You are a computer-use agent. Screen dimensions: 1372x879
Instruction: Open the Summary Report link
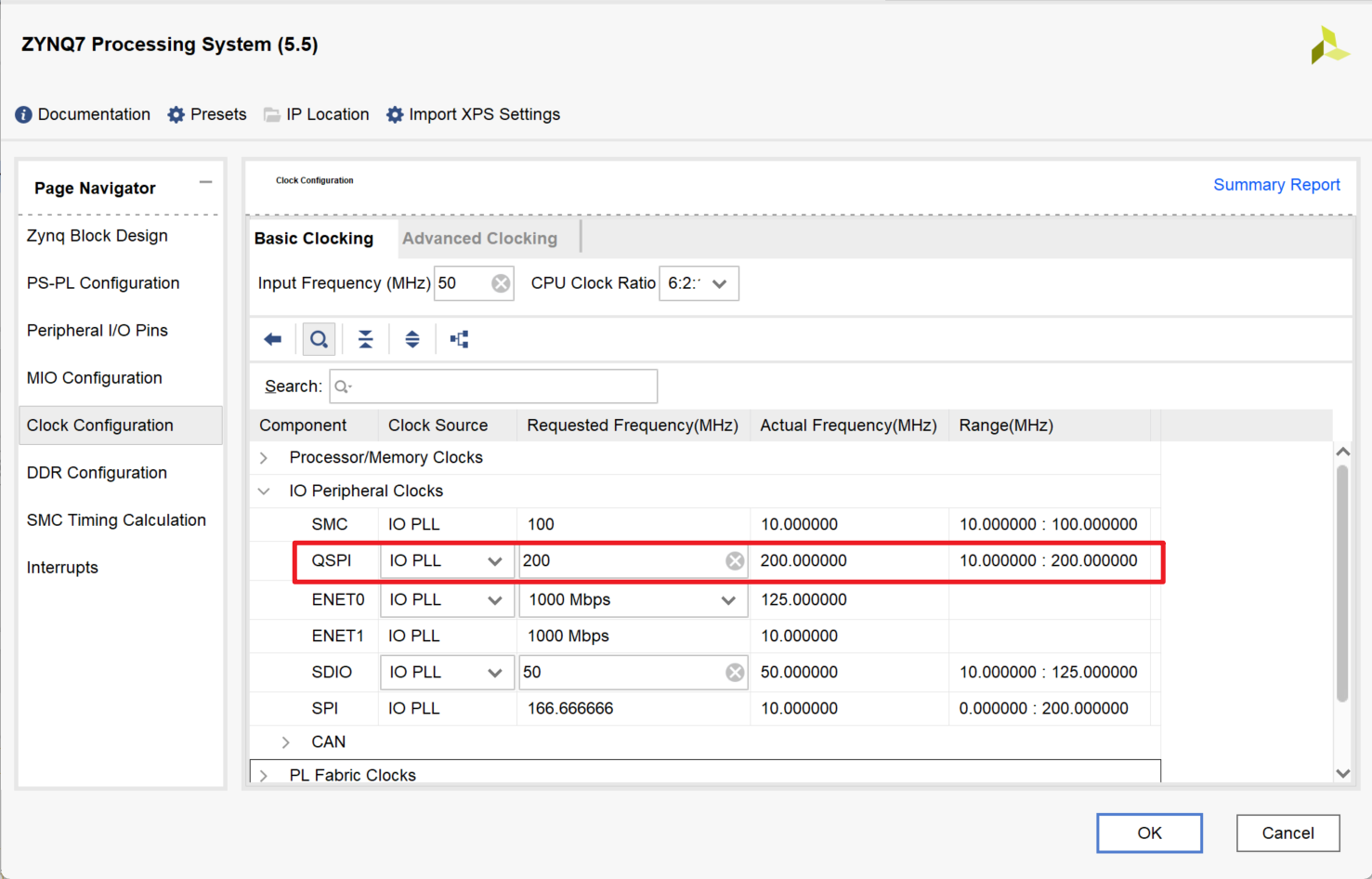[x=1276, y=185]
